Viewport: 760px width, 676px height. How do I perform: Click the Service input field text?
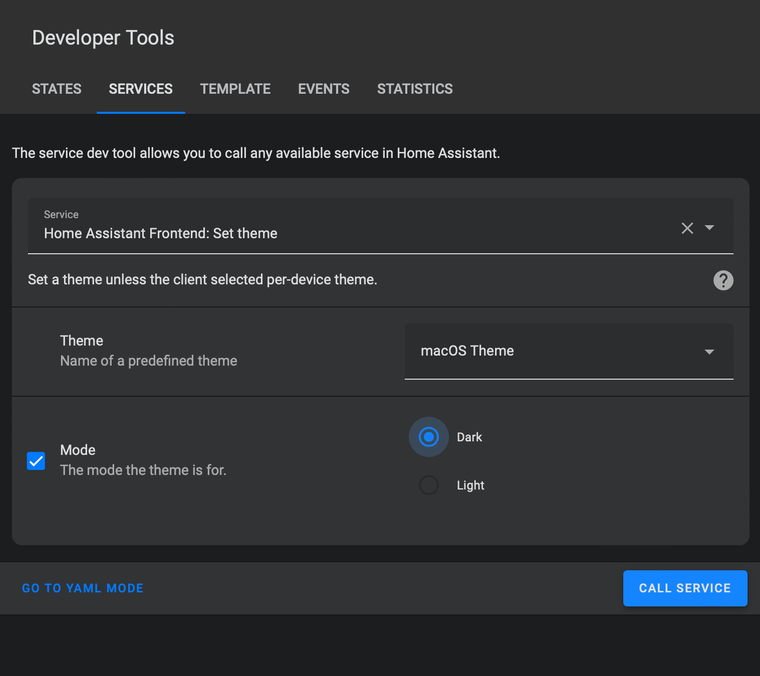click(160, 233)
